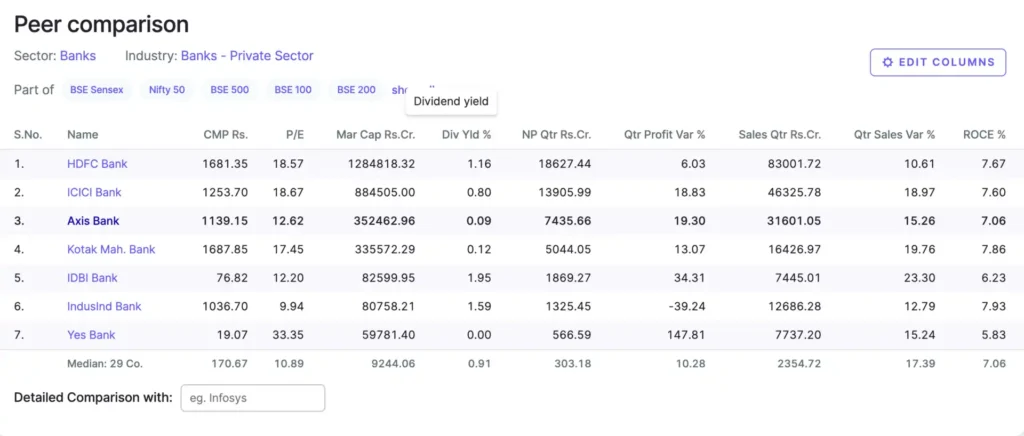Click HDFC Bank CMP value 1681.35
The image size is (1024, 436).
pos(225,164)
